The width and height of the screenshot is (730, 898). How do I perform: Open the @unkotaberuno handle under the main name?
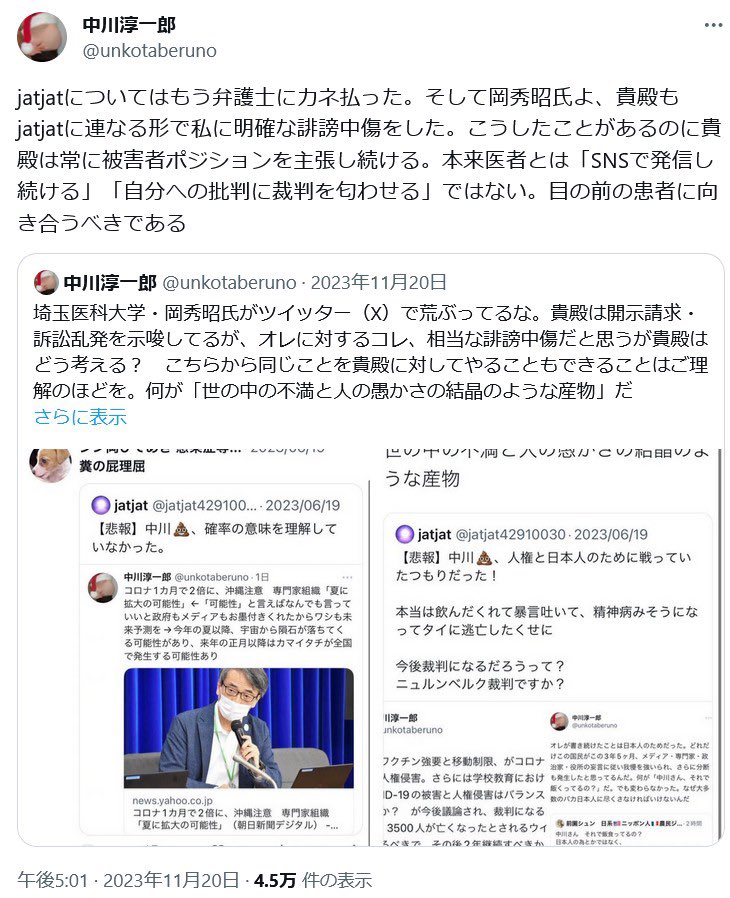pos(149,50)
